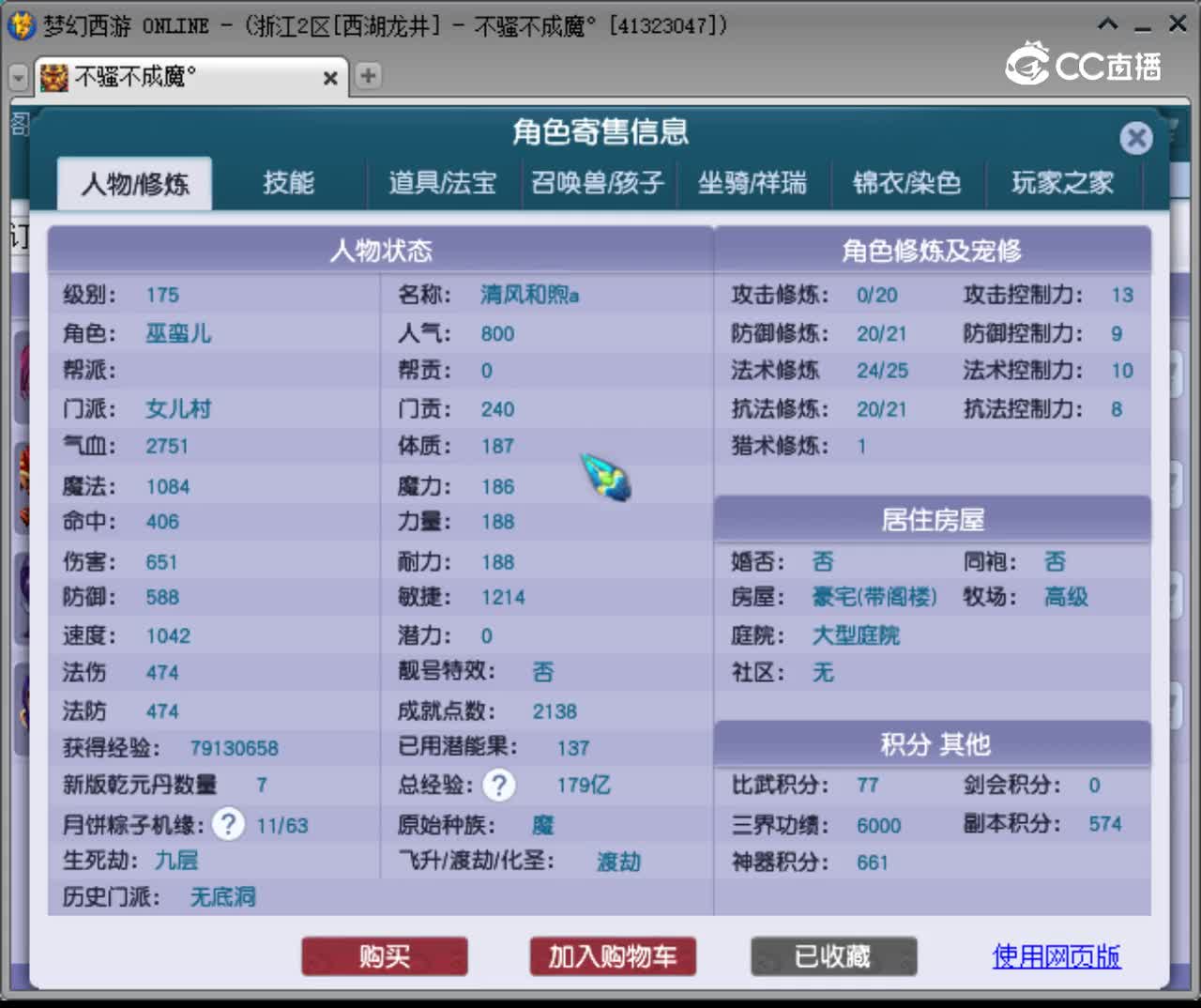The image size is (1201, 1008).
Task: Click the game logo icon in title bar
Action: pyautogui.click(x=21, y=25)
